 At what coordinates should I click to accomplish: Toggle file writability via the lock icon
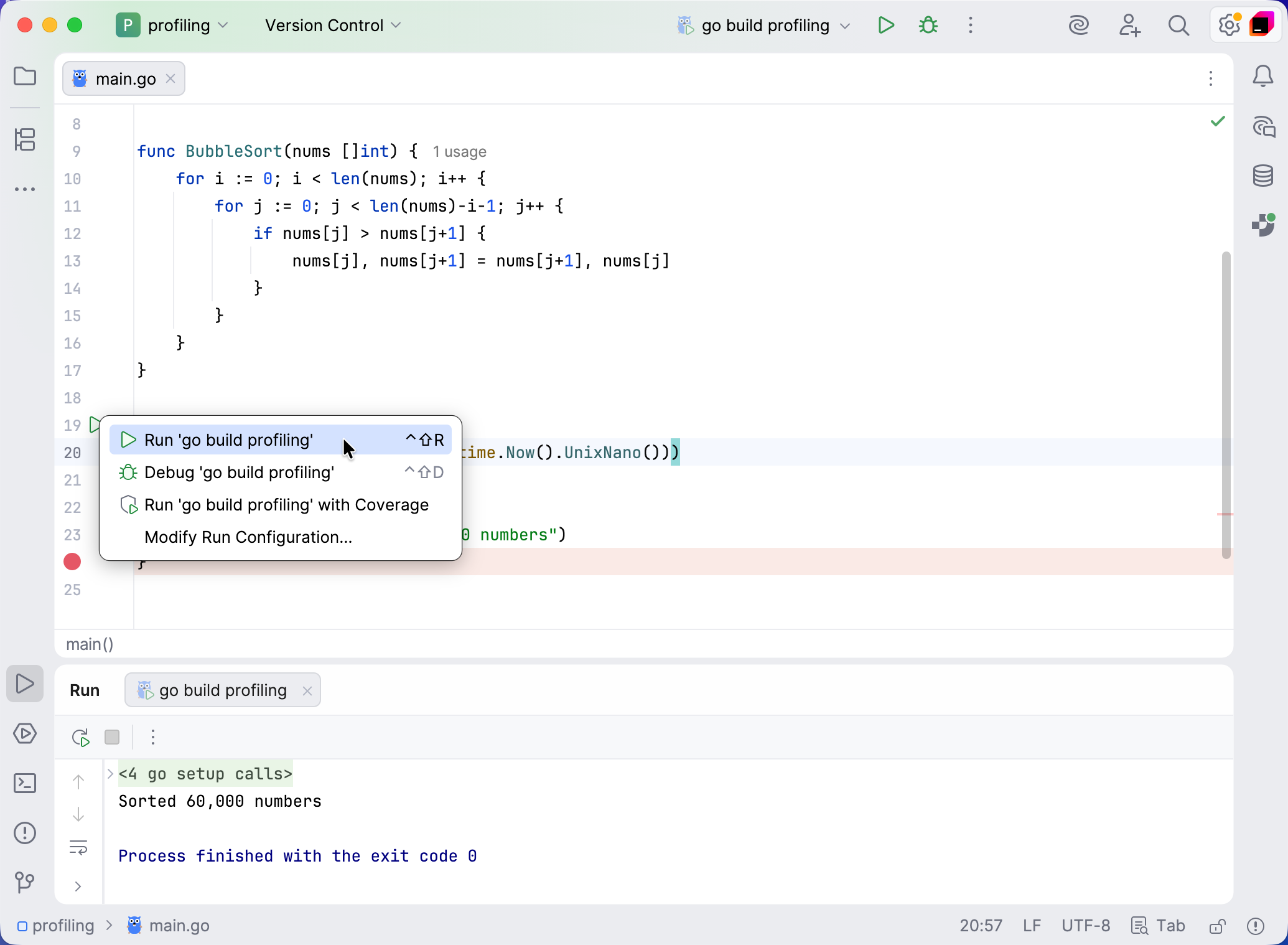1217,926
